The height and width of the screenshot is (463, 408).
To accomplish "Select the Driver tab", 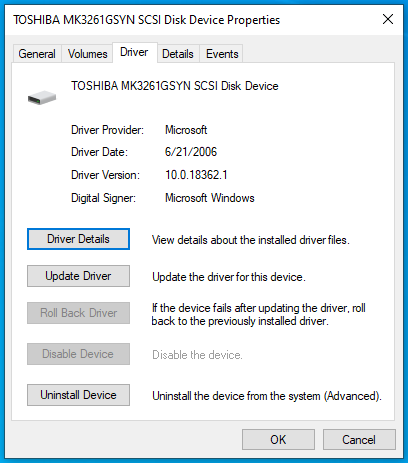I will pyautogui.click(x=134, y=52).
